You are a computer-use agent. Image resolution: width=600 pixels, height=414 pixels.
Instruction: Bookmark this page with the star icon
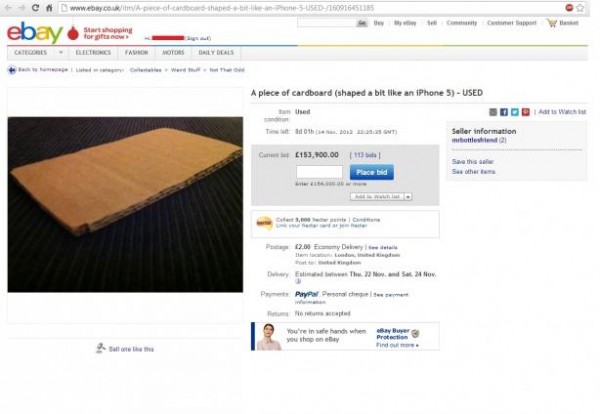[x=580, y=8]
